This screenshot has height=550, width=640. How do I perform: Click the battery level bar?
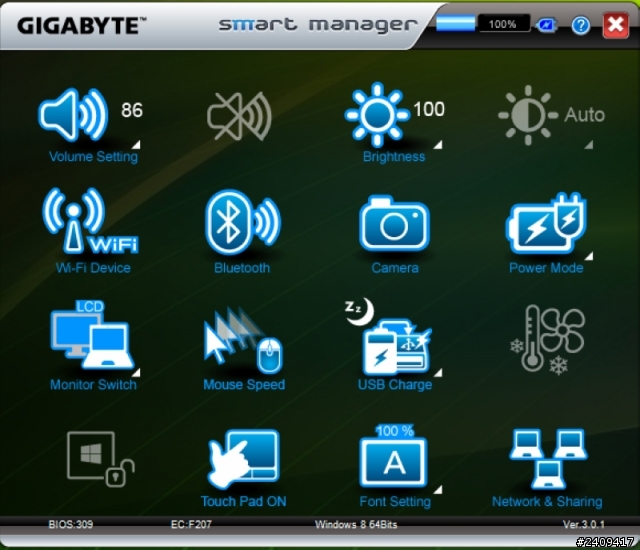pos(456,23)
